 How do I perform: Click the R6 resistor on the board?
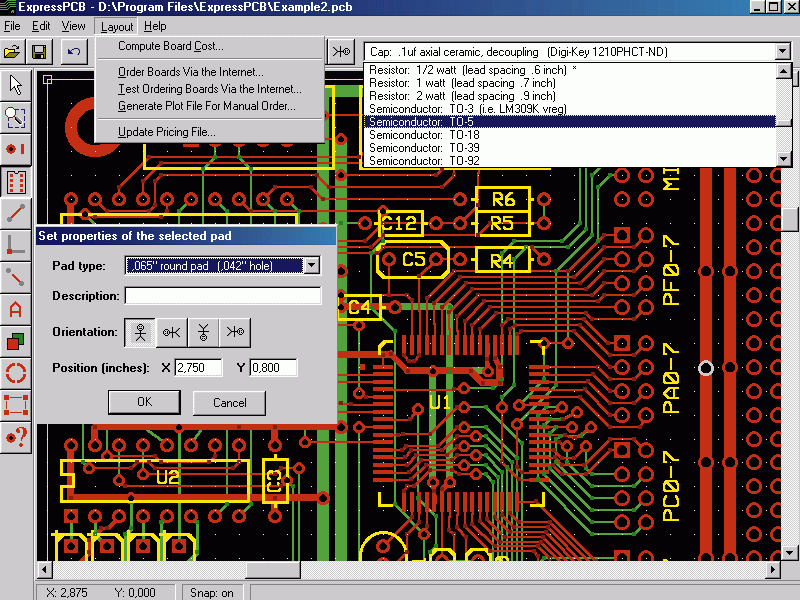503,199
